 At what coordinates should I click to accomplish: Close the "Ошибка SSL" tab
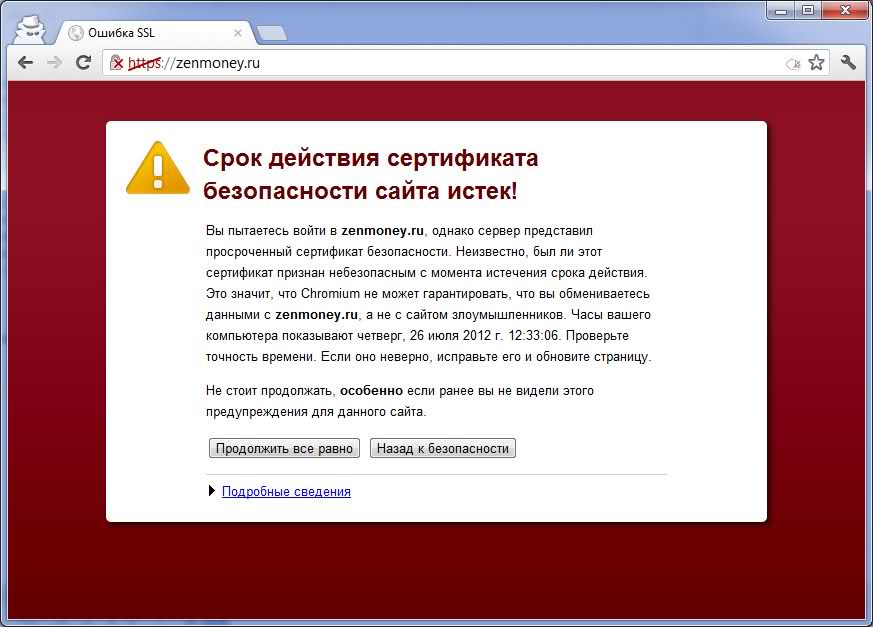coord(238,33)
